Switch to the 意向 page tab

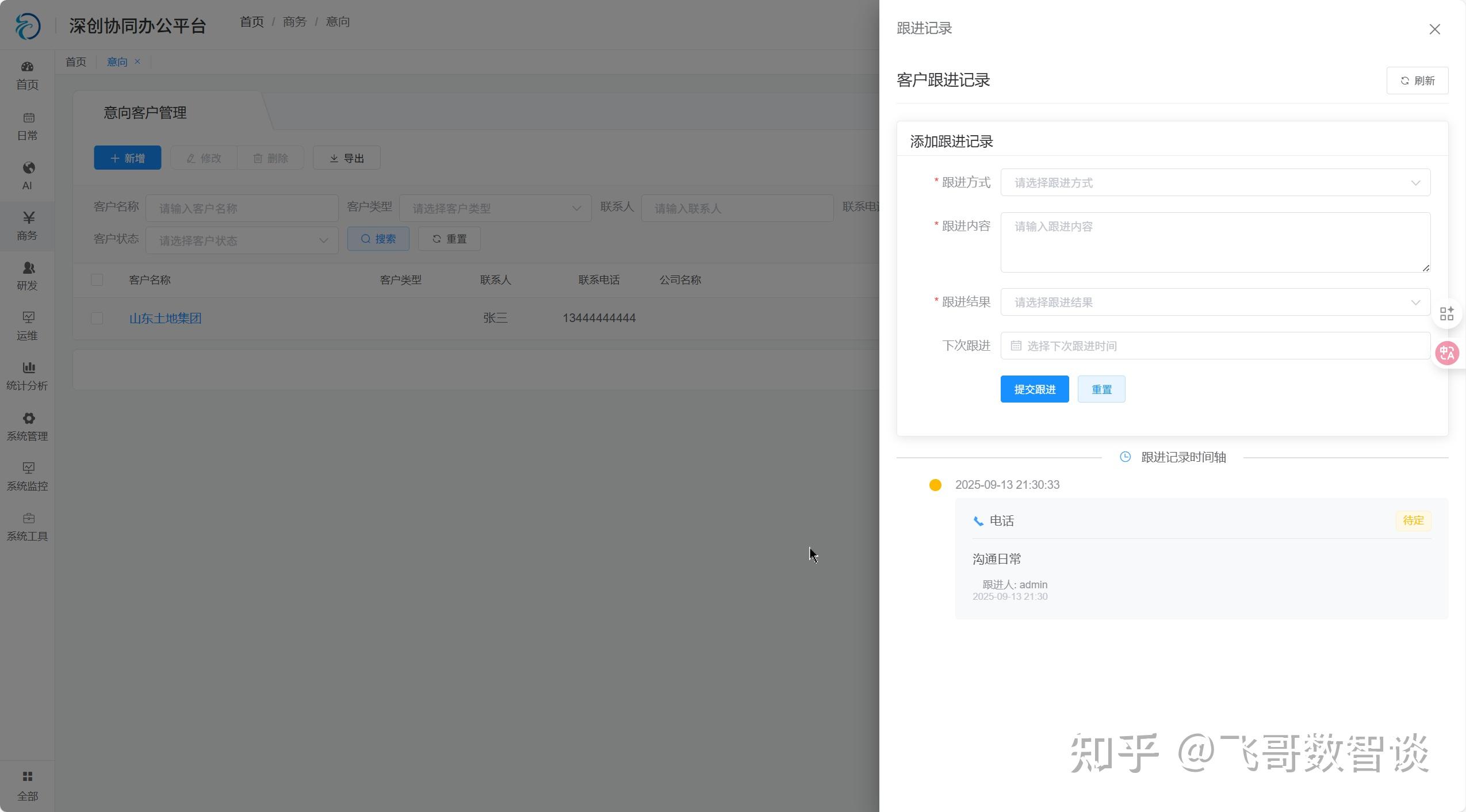[x=117, y=62]
